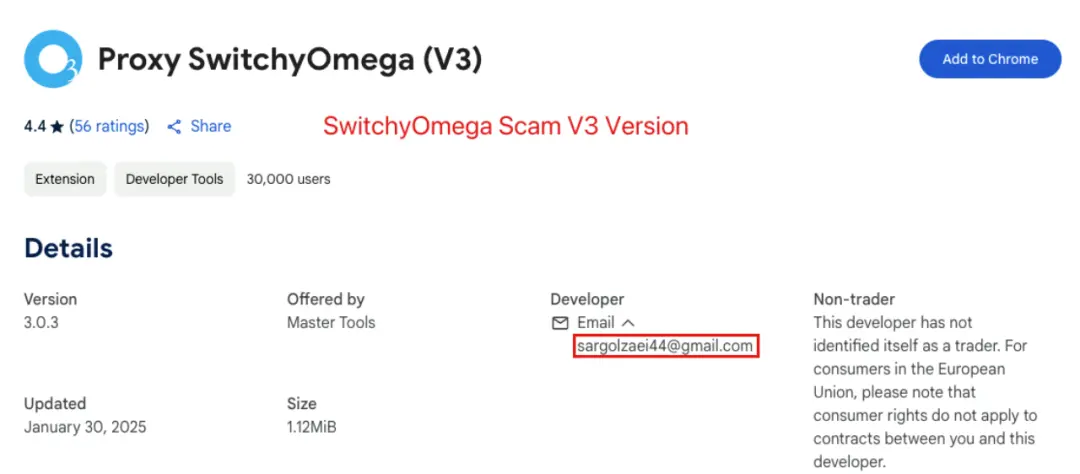The image size is (1080, 474).
Task: Click the version number 3.0.3
Action: tap(41, 322)
